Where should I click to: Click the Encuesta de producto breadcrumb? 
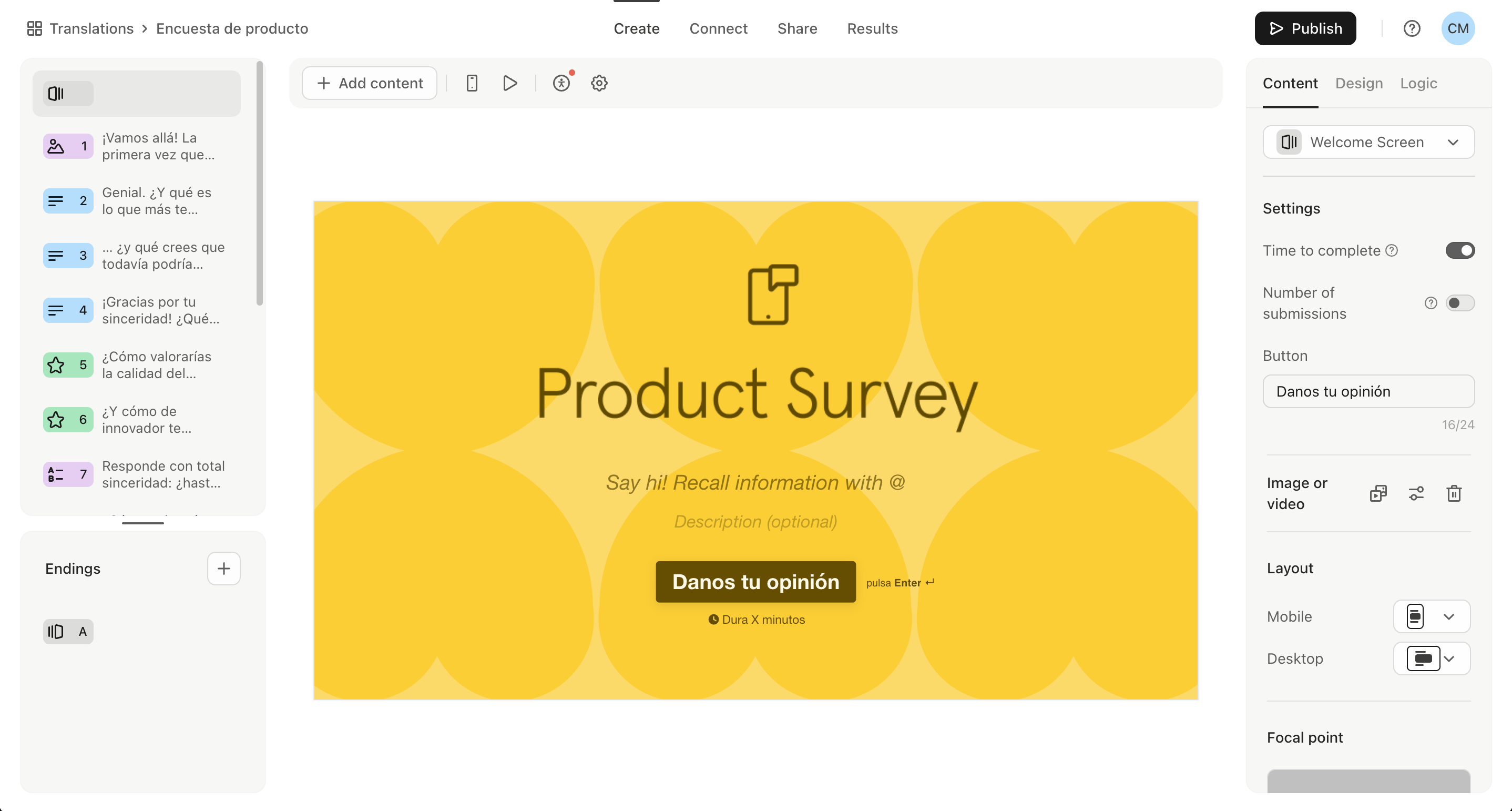(x=232, y=28)
